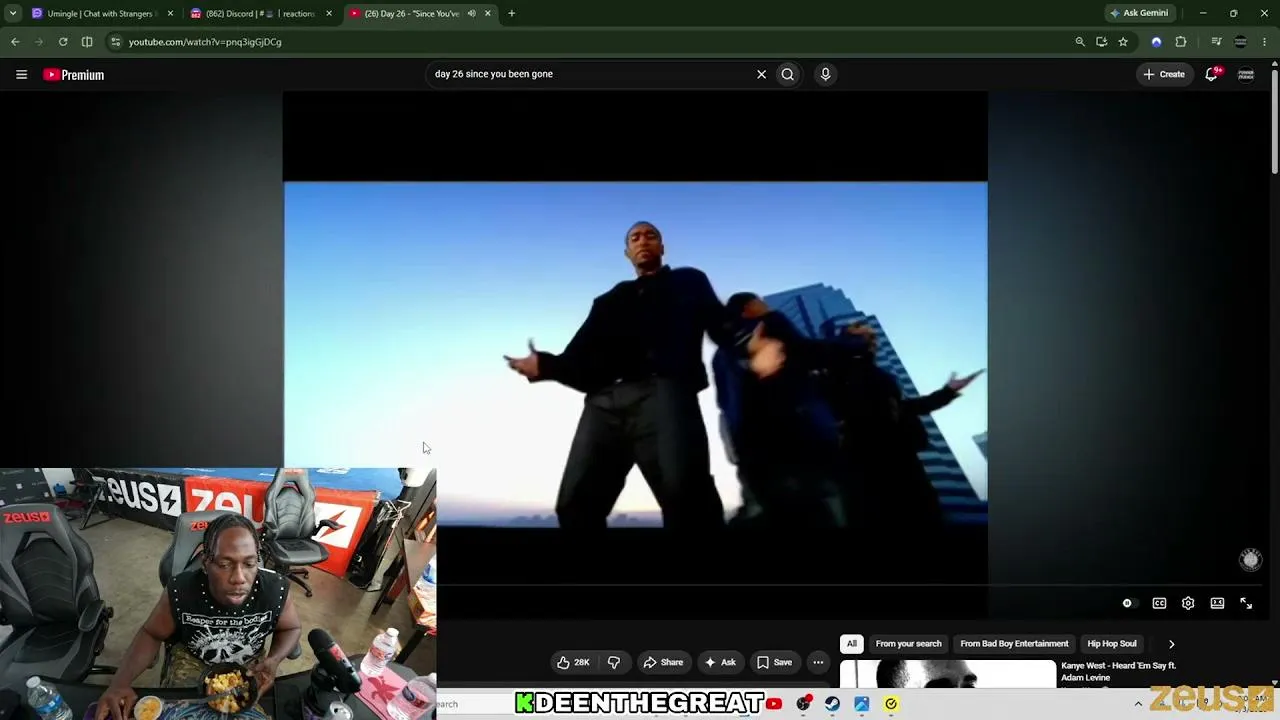Open the Photos app taskbar icon
Image resolution: width=1280 pixels, height=720 pixels.
tap(861, 704)
